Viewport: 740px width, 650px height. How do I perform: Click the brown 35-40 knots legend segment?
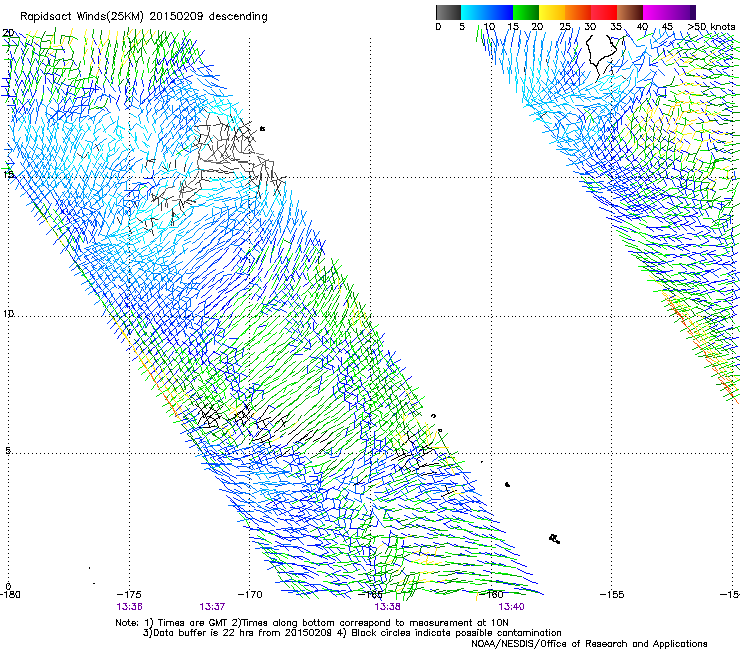(630, 12)
